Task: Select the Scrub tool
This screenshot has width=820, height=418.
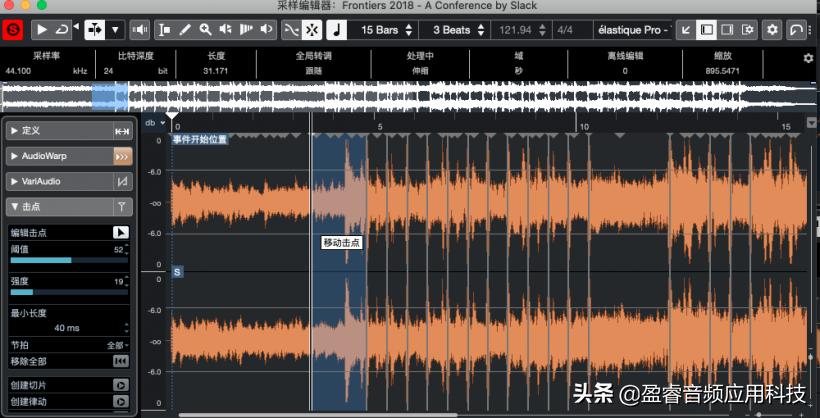Action: pyautogui.click(x=246, y=30)
